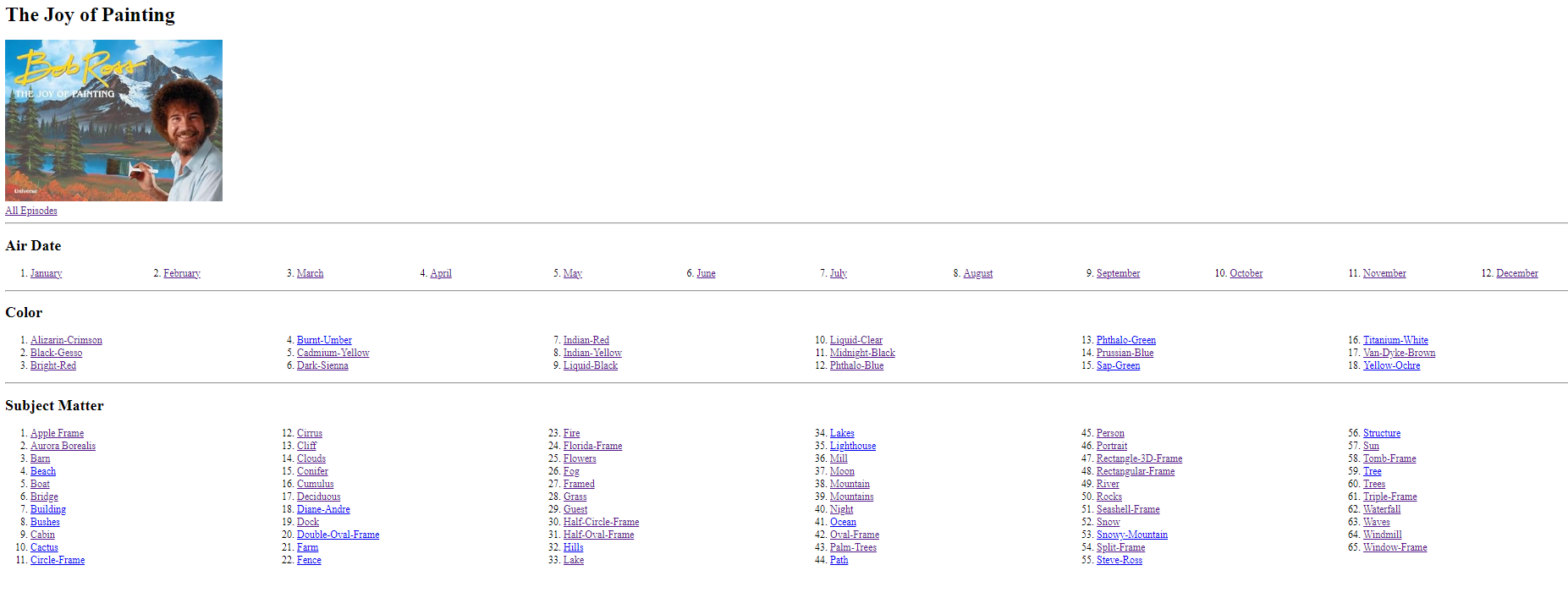This screenshot has width=1568, height=598.
Task: Open the All Episodes link
Action: [31, 211]
